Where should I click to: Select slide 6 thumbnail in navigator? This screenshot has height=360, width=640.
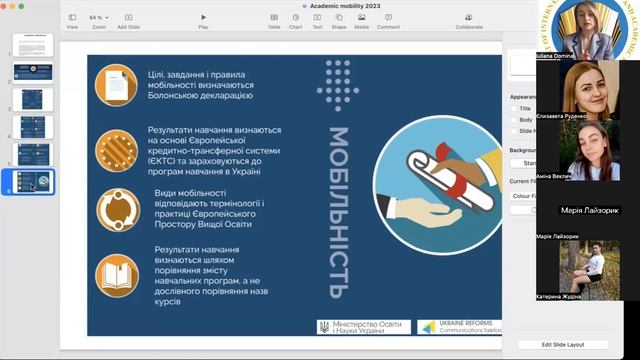[x=33, y=182]
